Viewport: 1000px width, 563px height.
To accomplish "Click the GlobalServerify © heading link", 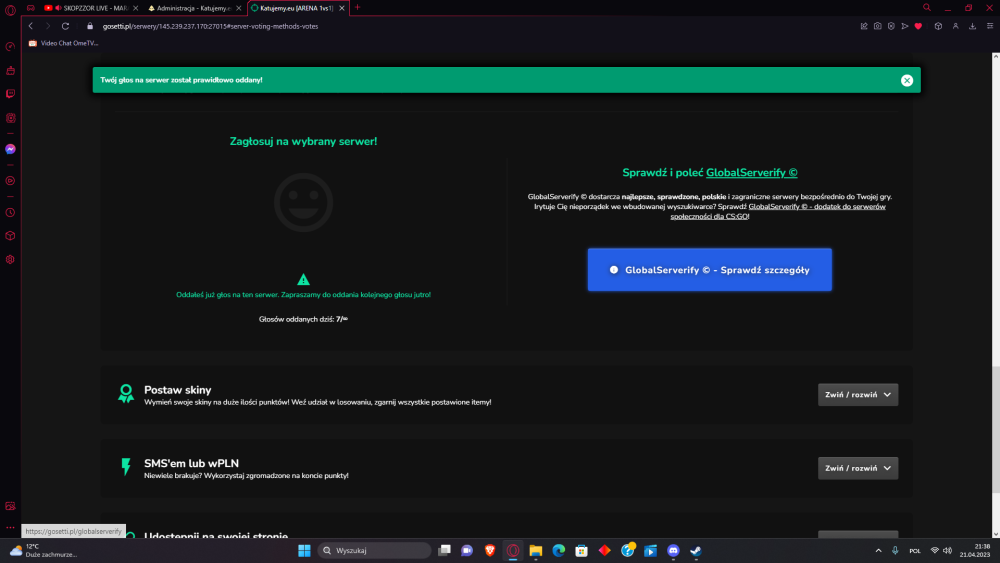I will [751, 173].
